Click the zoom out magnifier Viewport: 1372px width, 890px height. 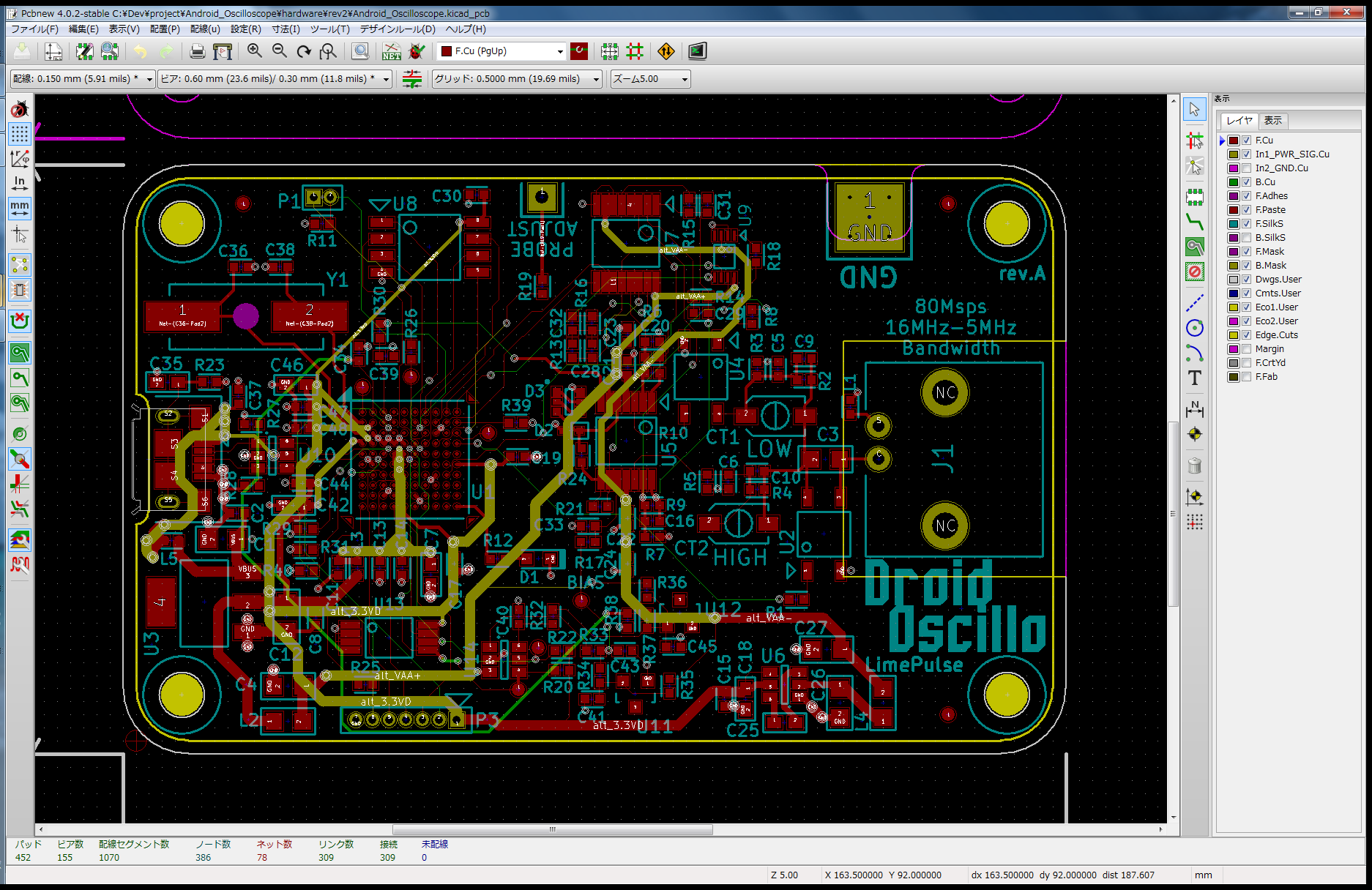tap(279, 51)
